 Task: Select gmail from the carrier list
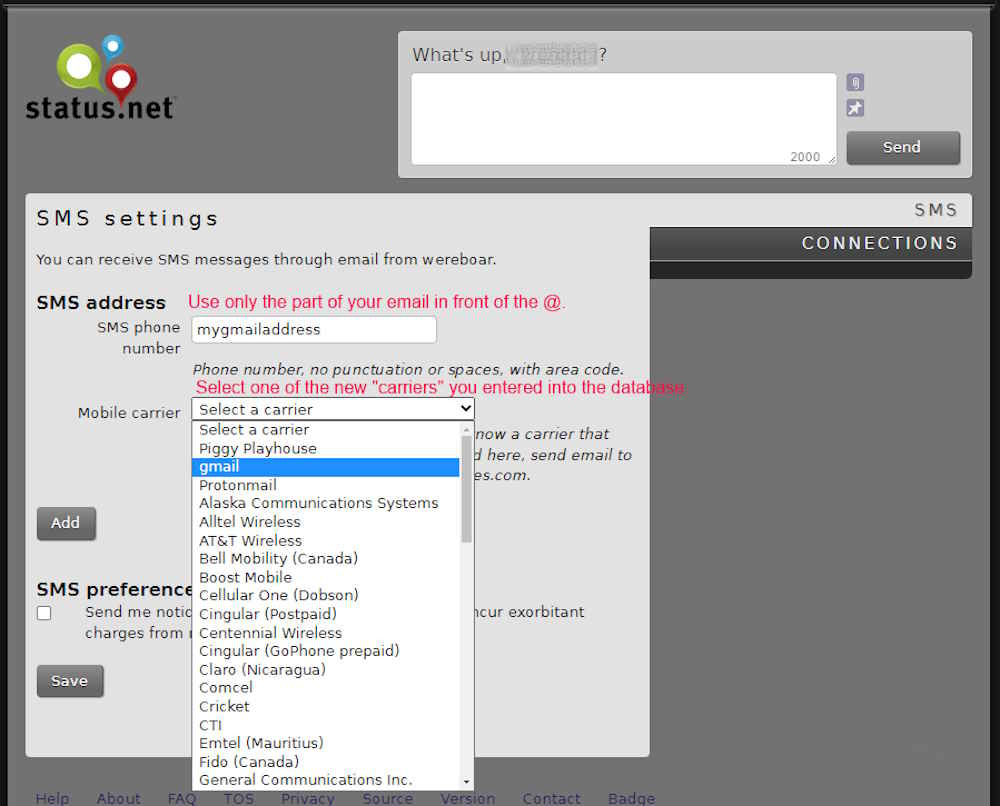pos(325,467)
